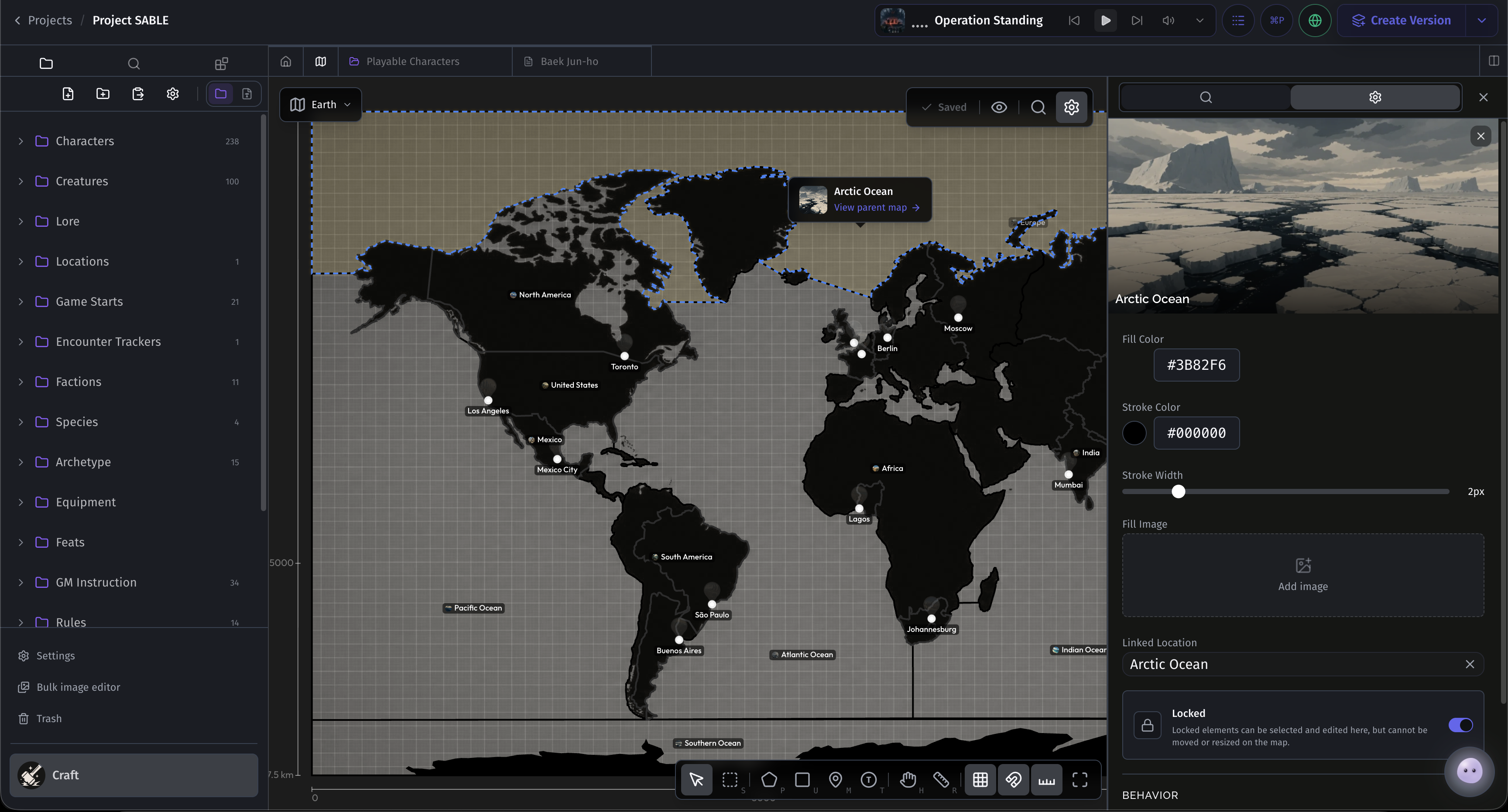Screen dimensions: 1508x812
Task: Switch to Playable Characters tab
Action: [x=425, y=61]
